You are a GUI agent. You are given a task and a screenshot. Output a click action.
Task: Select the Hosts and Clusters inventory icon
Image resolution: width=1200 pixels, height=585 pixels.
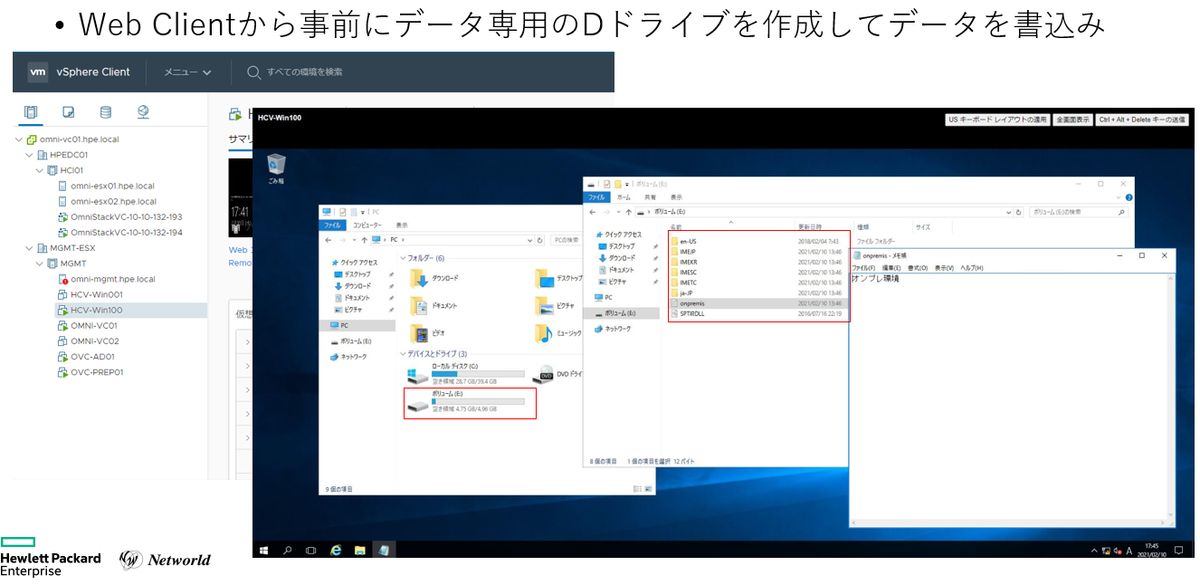[x=31, y=112]
